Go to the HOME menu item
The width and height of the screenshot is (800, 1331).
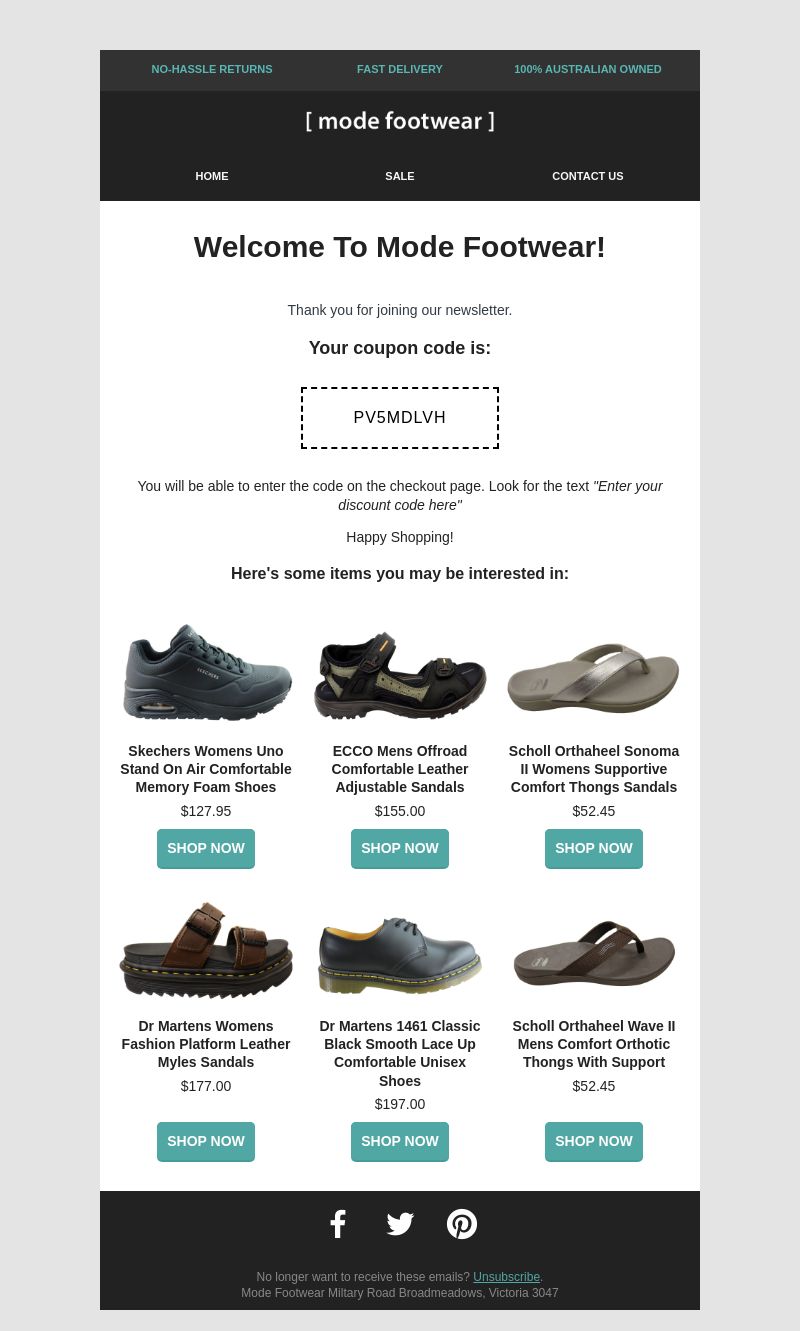pos(212,176)
